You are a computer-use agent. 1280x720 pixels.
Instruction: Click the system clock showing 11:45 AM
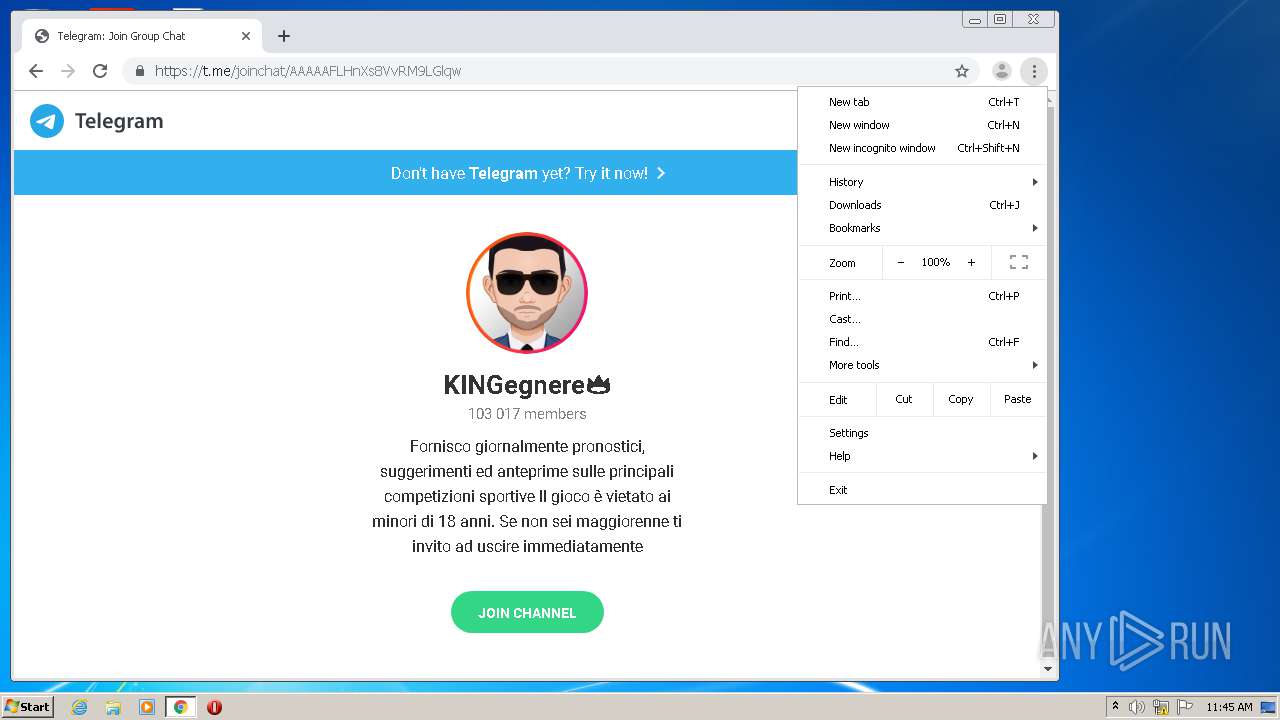click(x=1229, y=707)
